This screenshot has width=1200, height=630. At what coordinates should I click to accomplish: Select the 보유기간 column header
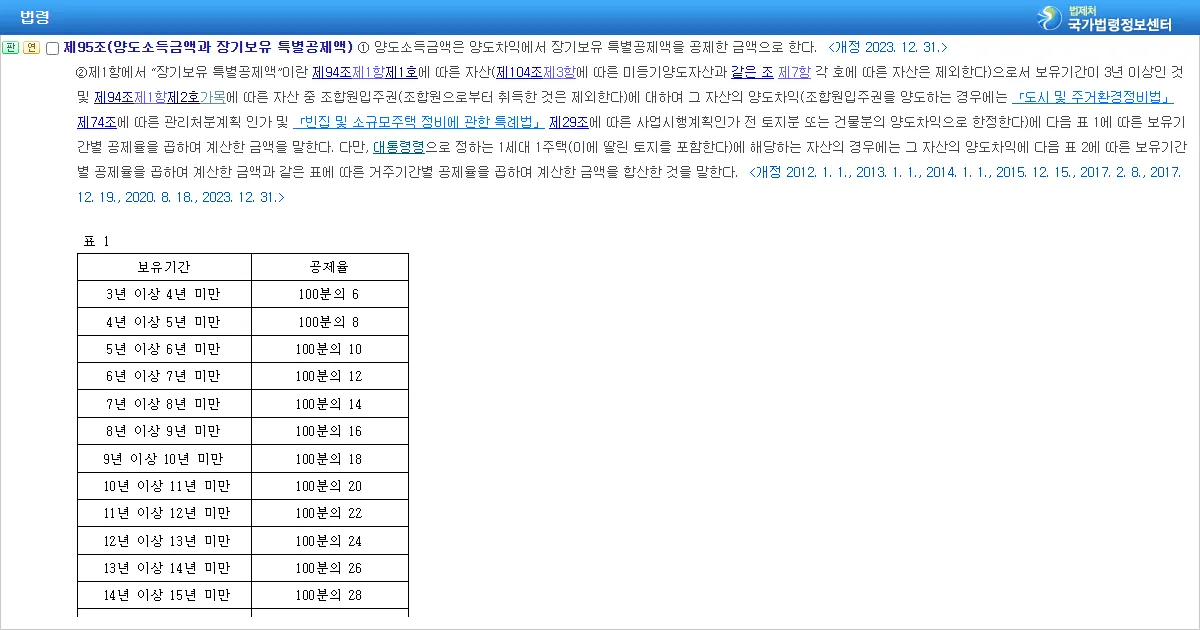(x=164, y=267)
